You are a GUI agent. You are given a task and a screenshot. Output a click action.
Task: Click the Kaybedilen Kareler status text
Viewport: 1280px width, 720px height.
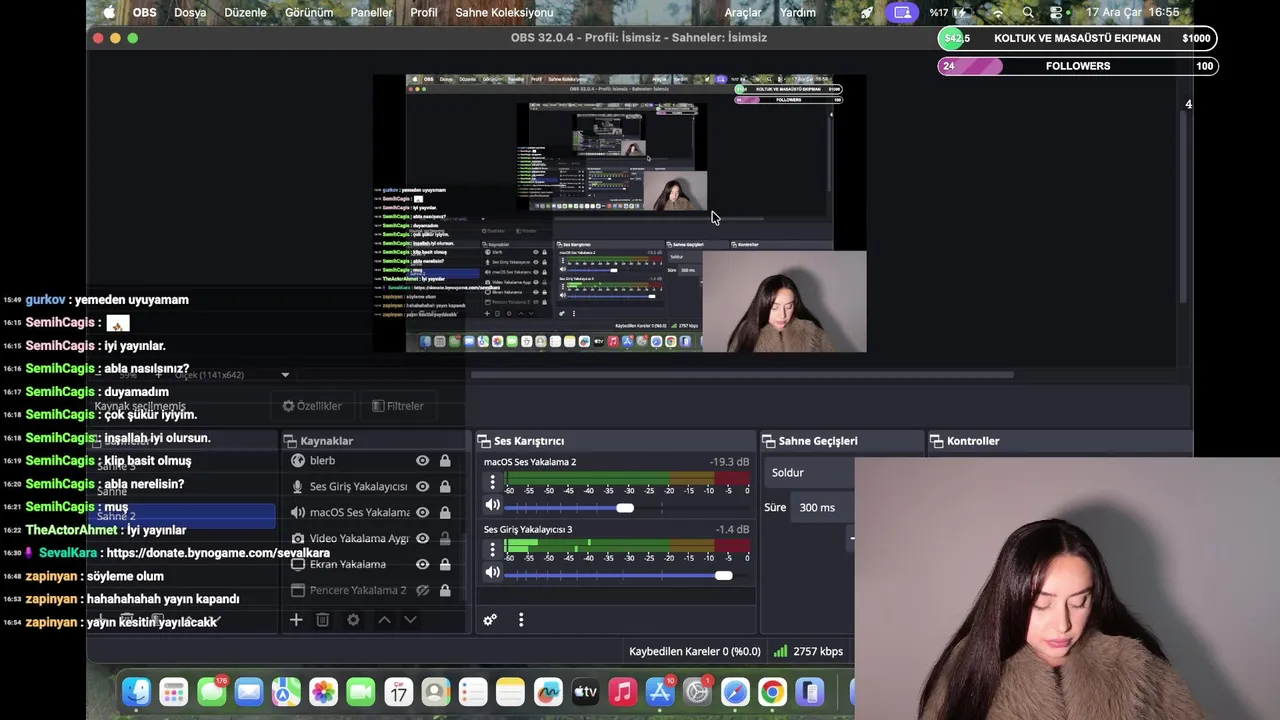coord(694,651)
